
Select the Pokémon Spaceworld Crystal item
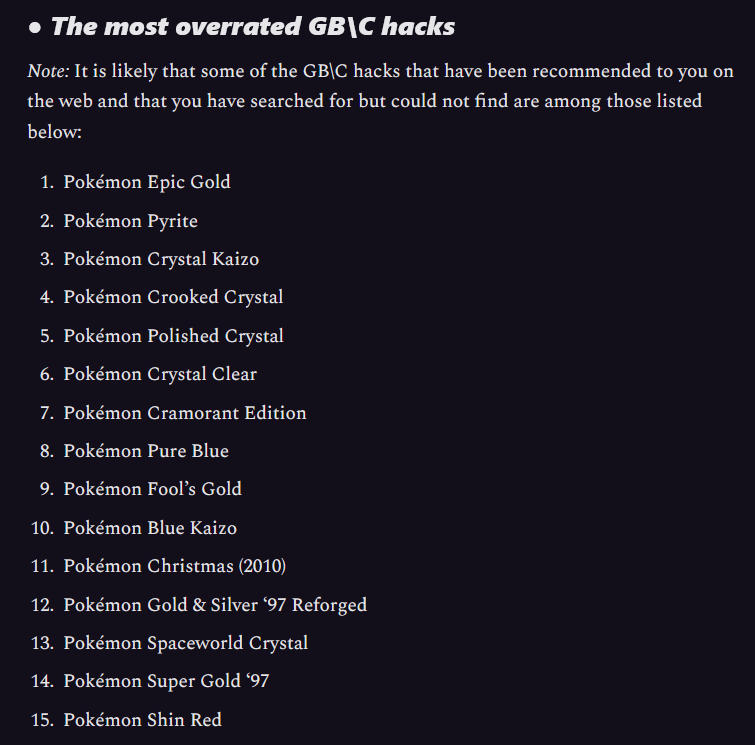(x=185, y=643)
